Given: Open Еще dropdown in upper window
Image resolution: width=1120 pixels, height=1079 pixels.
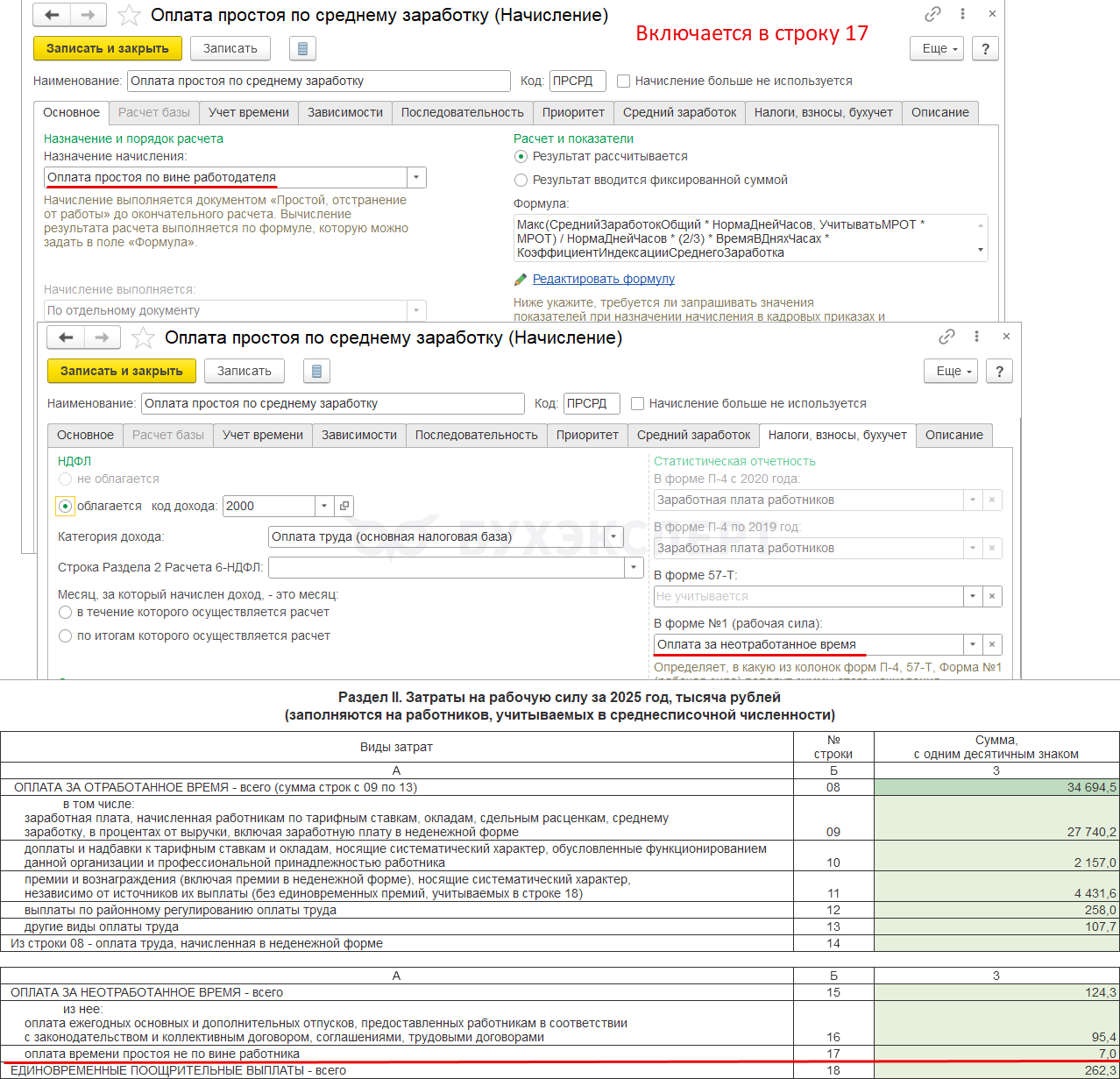Looking at the screenshot, I should [938, 49].
